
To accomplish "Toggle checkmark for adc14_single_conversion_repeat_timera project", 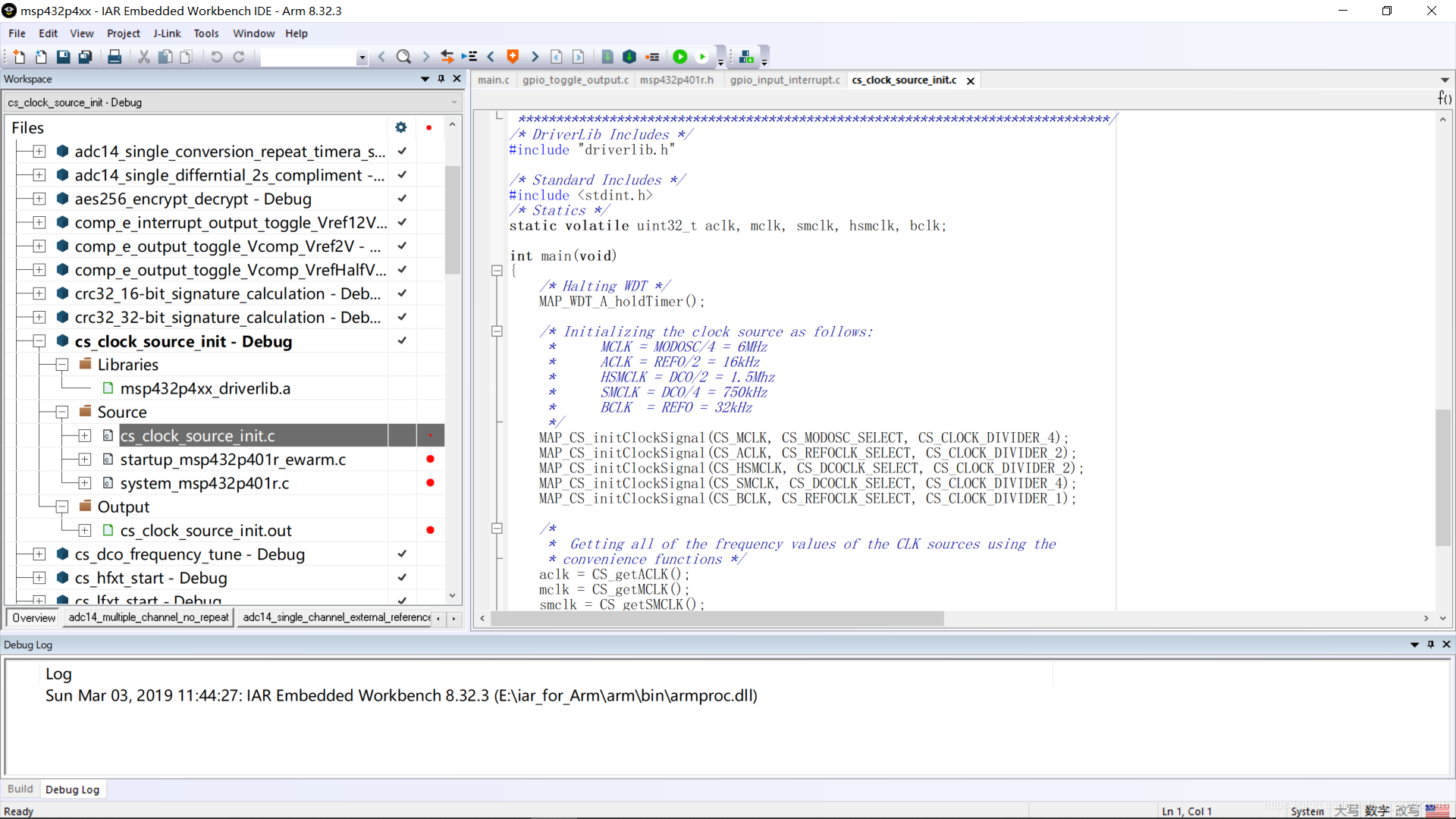I will click(x=403, y=151).
